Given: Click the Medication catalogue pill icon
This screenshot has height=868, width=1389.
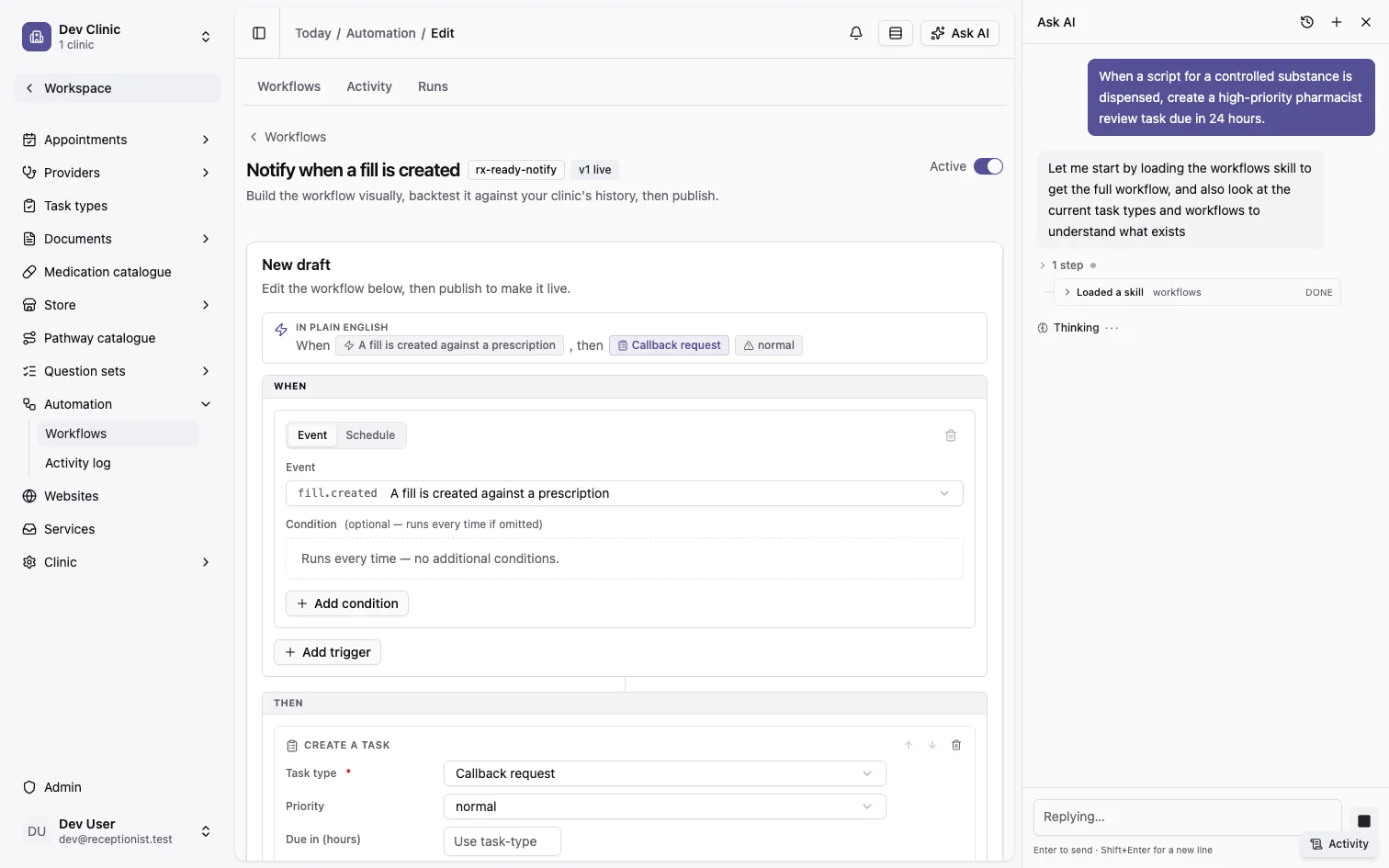Looking at the screenshot, I should [x=29, y=272].
